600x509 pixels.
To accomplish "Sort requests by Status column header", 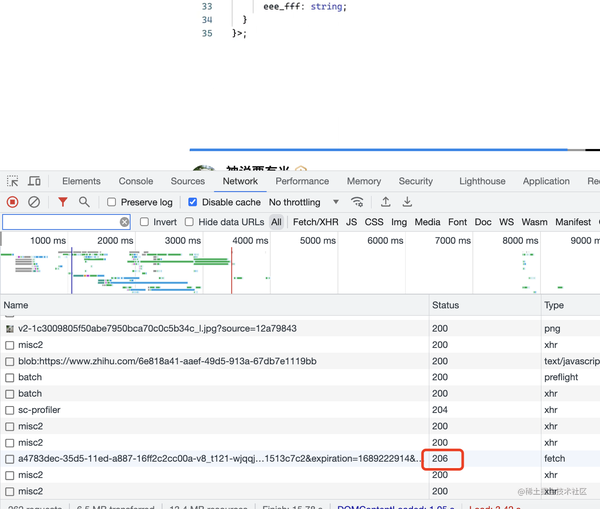I will coord(445,305).
